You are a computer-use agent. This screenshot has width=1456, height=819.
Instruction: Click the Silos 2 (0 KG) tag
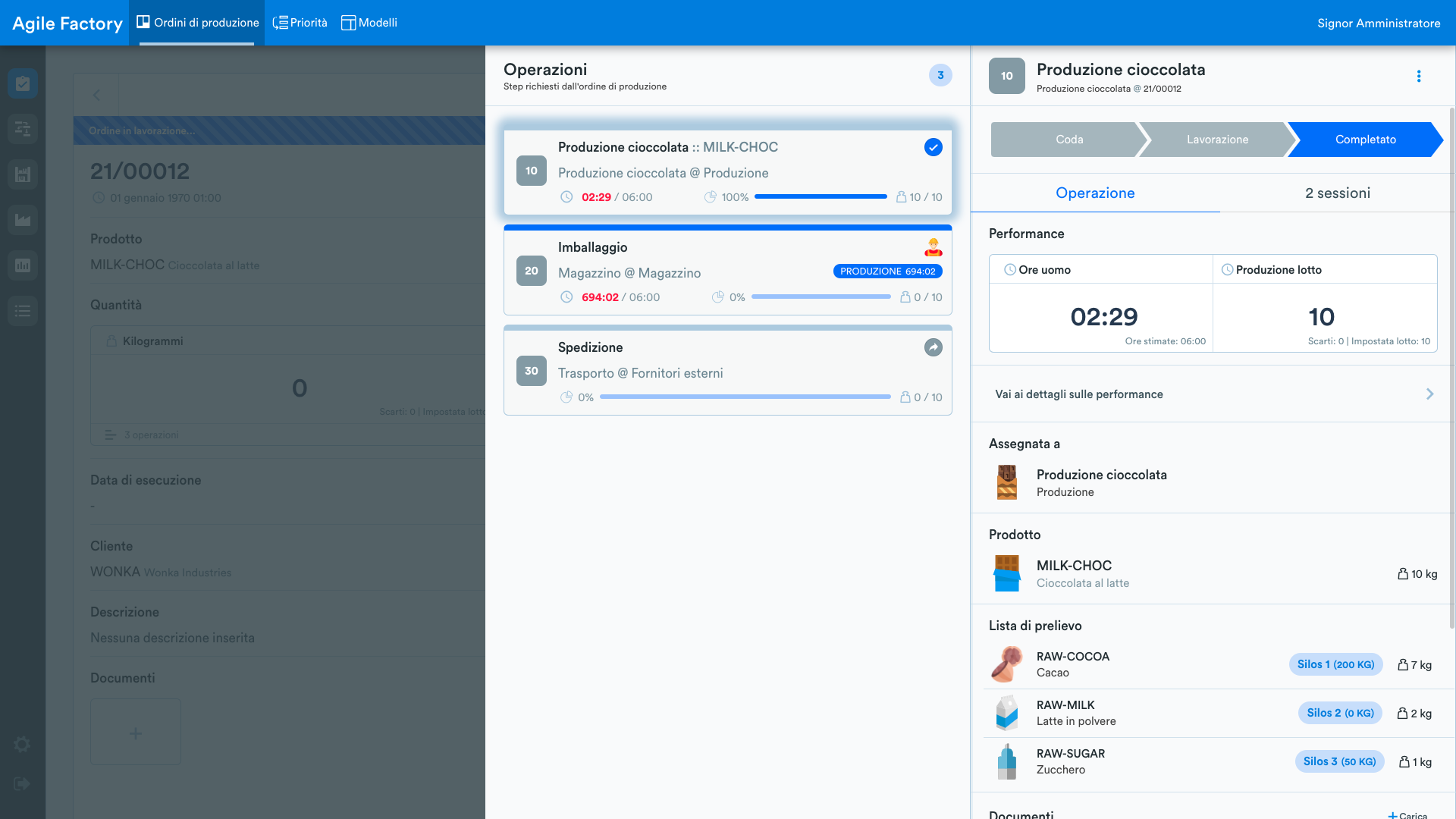tap(1340, 713)
